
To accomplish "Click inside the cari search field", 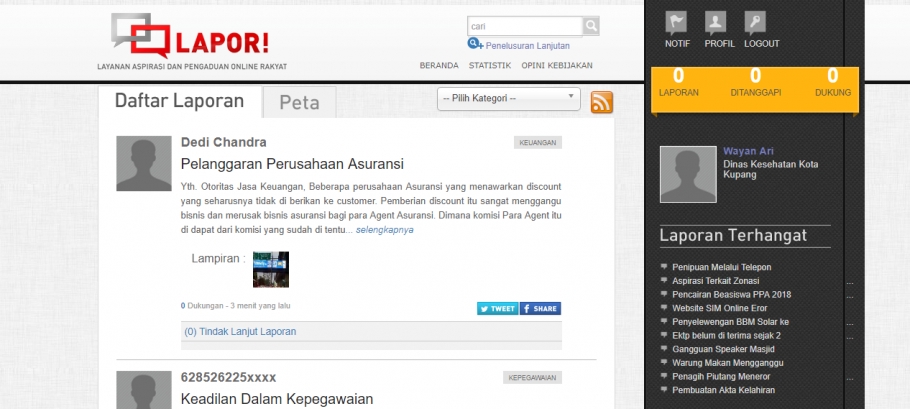I will click(x=523, y=26).
